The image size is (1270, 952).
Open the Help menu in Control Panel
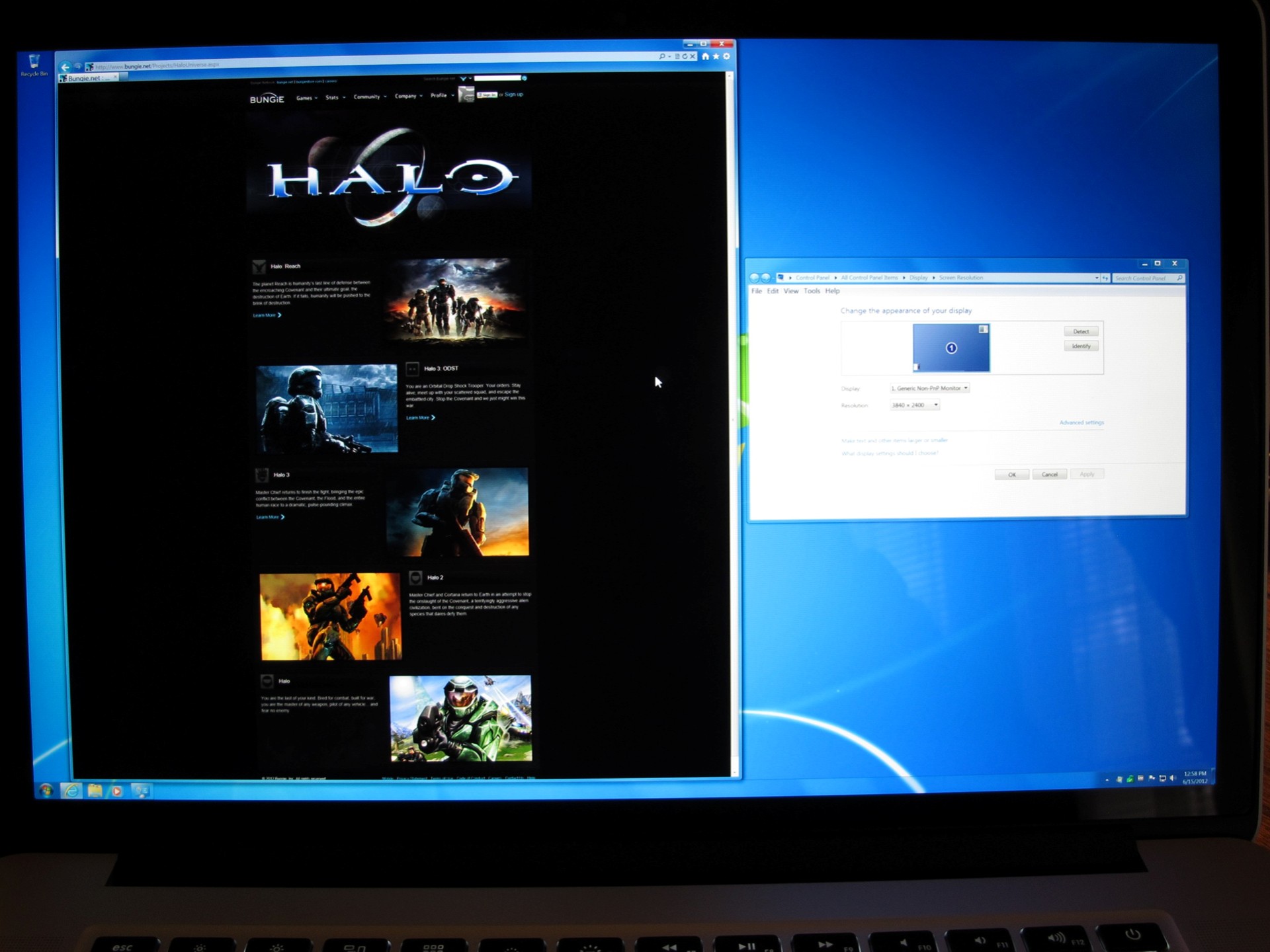pos(832,291)
